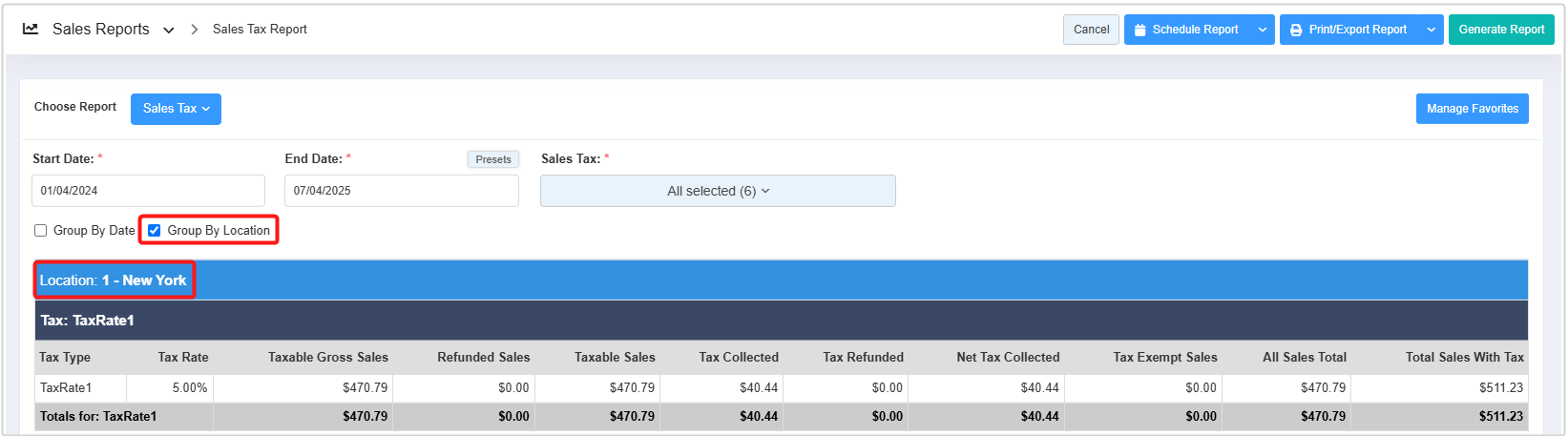
Task: Click the Net Tax Collected column header
Action: [1007, 358]
